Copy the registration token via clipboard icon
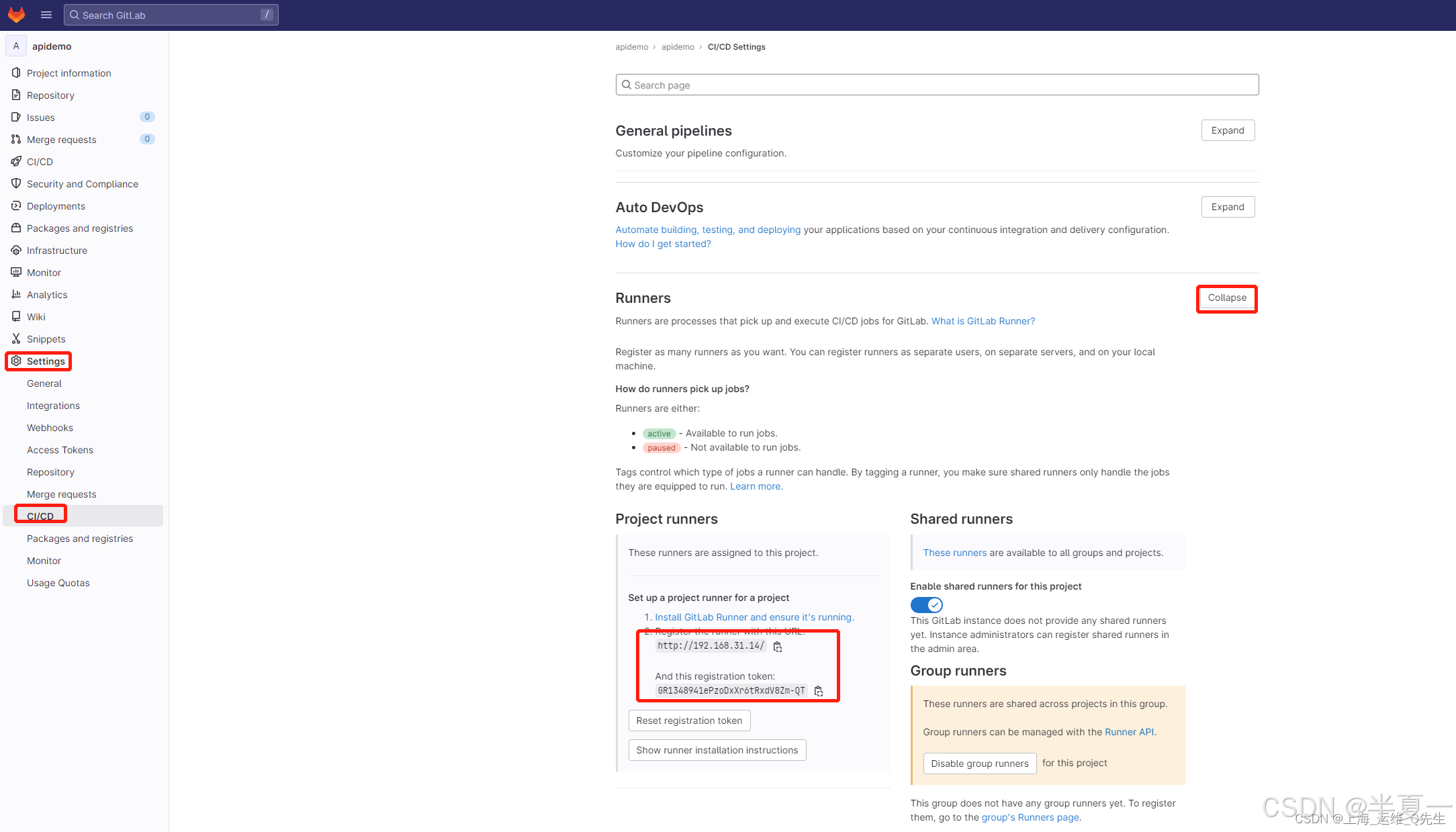The width and height of the screenshot is (1456, 832). pos(819,690)
